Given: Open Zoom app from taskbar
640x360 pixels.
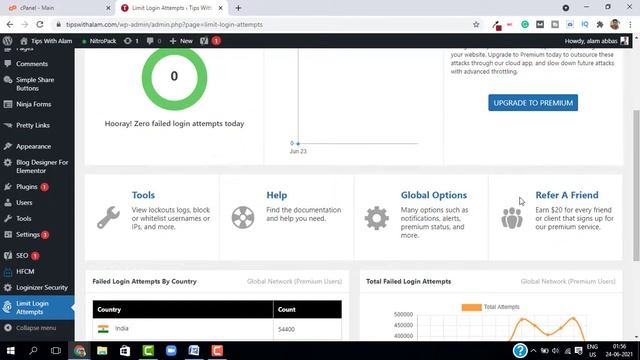Looking at the screenshot, I should [171, 351].
